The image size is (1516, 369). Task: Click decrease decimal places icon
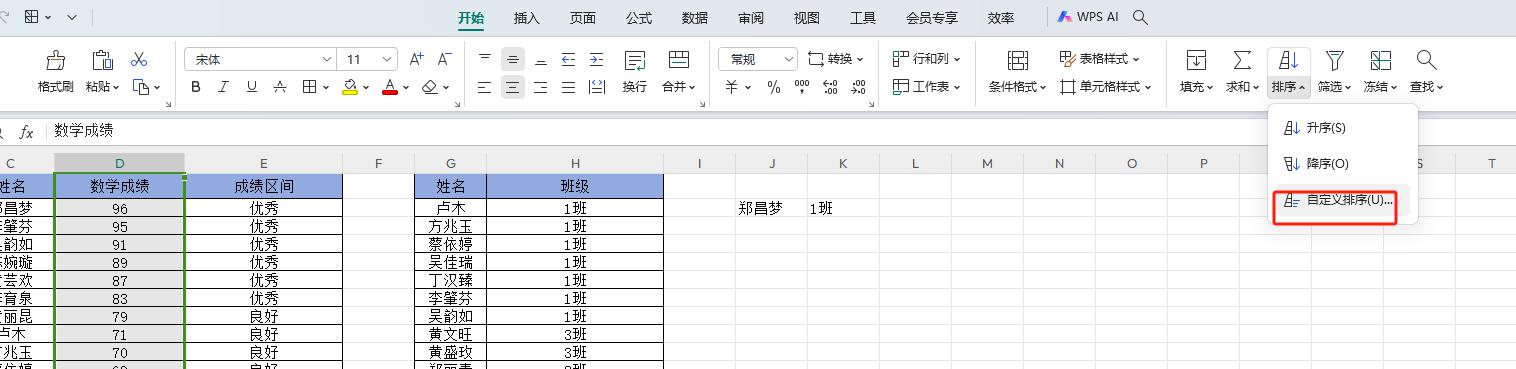[859, 87]
